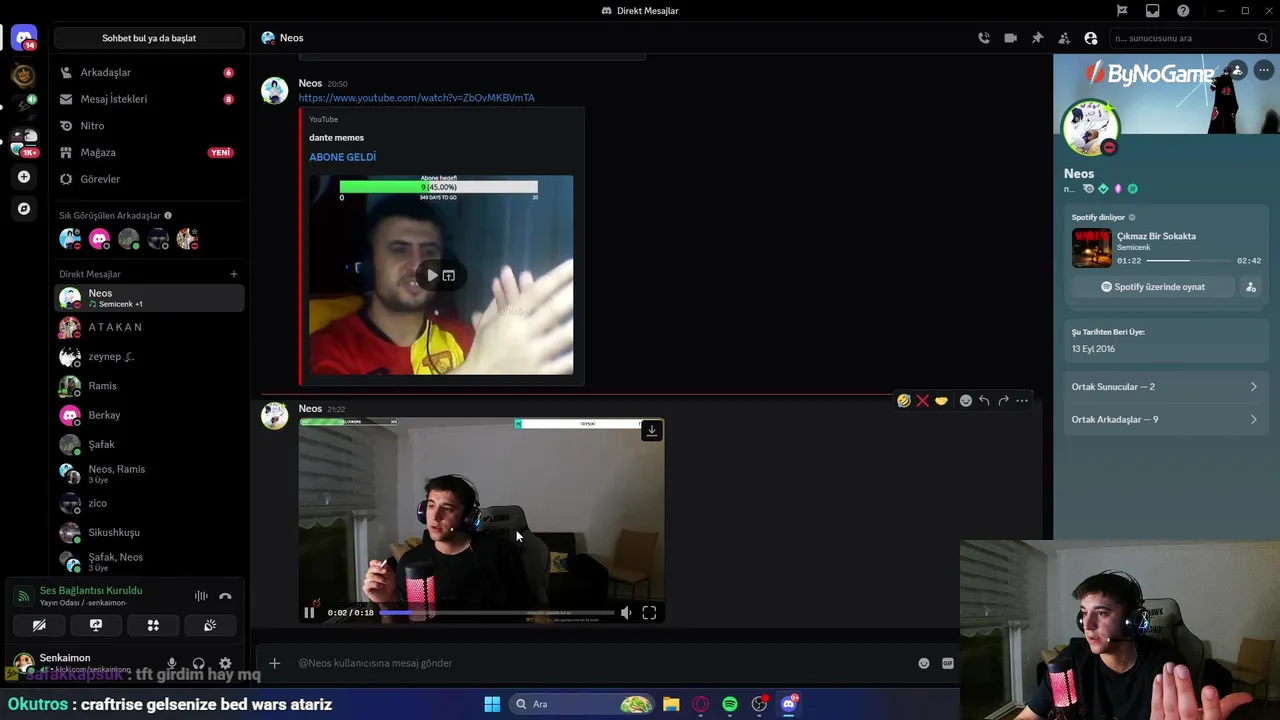Screen dimensions: 1280x720
Task: Open more options on the Neos profile banner
Action: [1263, 70]
